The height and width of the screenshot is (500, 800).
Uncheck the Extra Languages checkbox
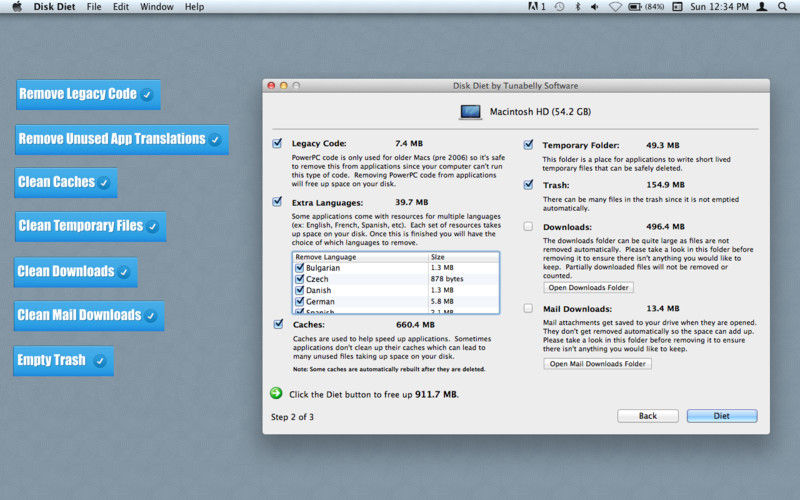(277, 202)
